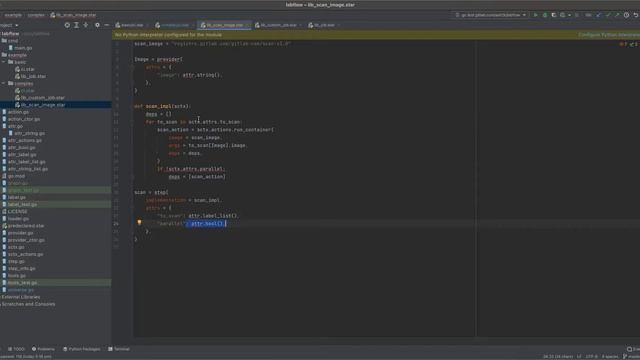The image size is (640, 360).
Task: Click the VCS push arrow icon
Action: click(x=617, y=15)
